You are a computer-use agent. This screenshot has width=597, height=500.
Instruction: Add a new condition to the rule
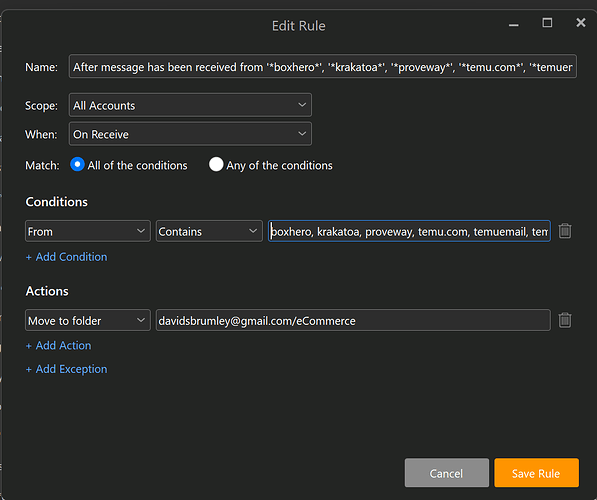tap(66, 257)
